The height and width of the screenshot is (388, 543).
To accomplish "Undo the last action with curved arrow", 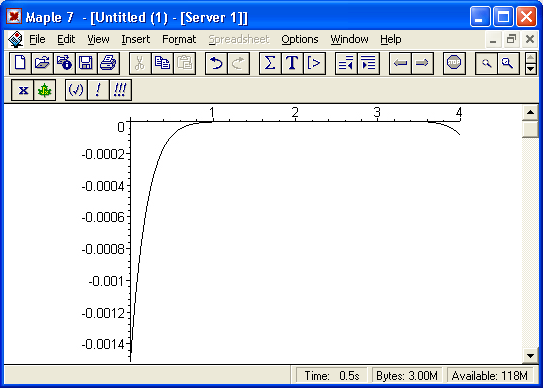I will [216, 63].
